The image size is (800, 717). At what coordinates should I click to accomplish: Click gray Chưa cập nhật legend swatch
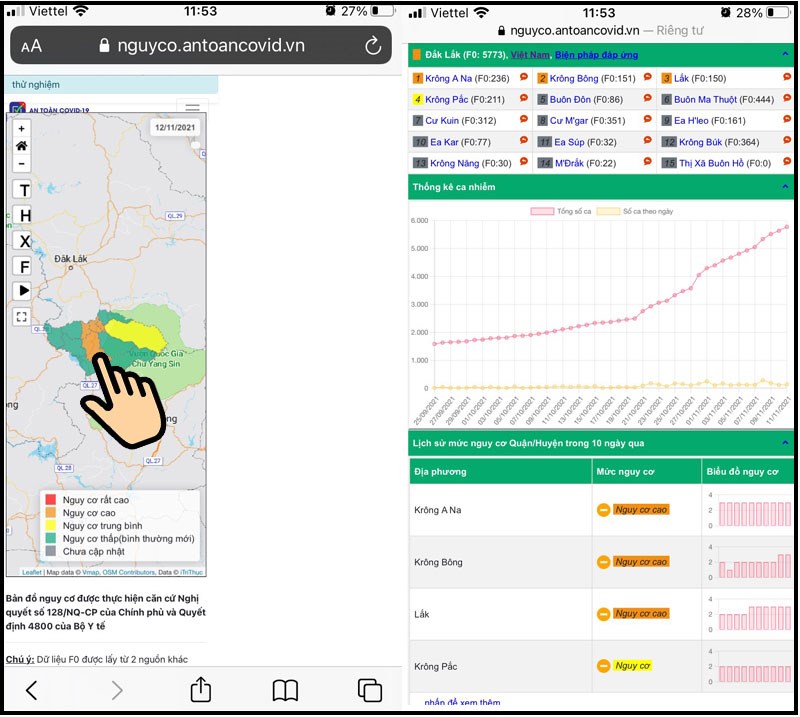pos(51,551)
